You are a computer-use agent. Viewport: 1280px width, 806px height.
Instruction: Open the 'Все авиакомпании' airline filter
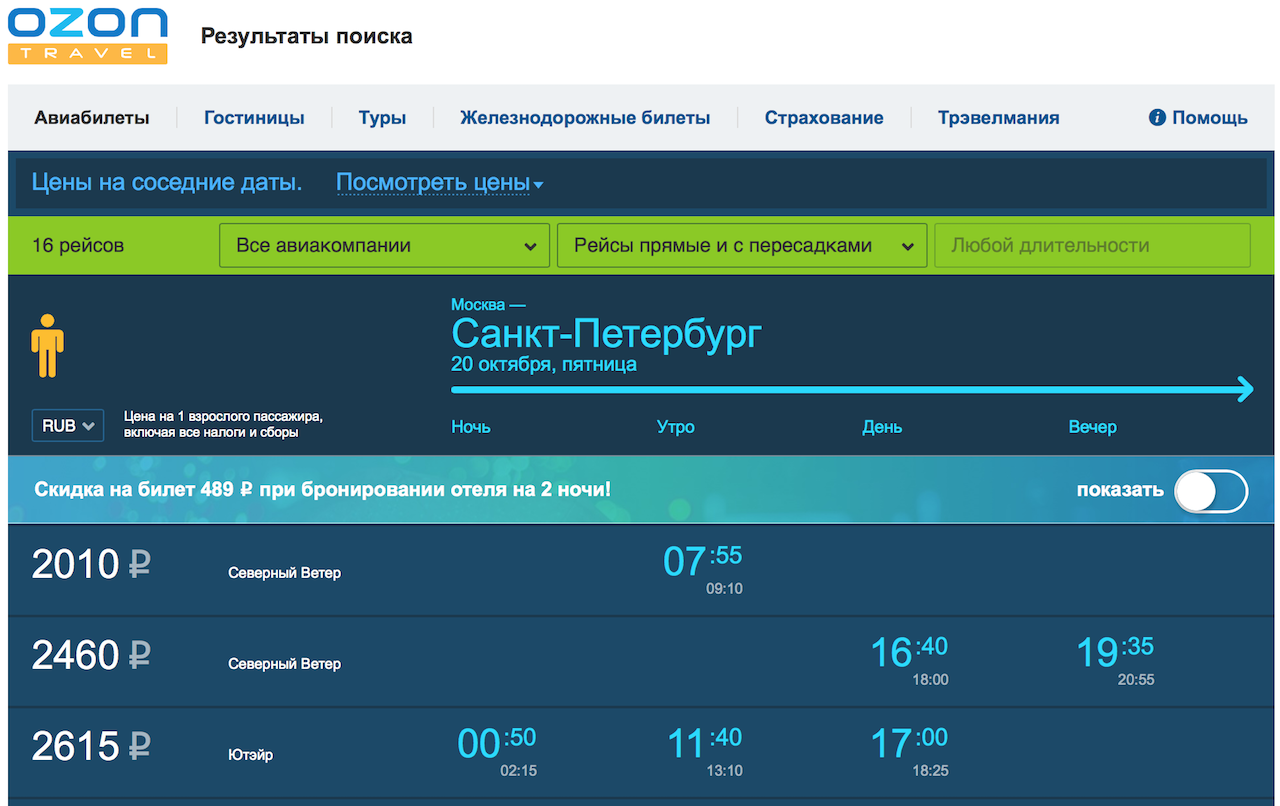tap(385, 245)
